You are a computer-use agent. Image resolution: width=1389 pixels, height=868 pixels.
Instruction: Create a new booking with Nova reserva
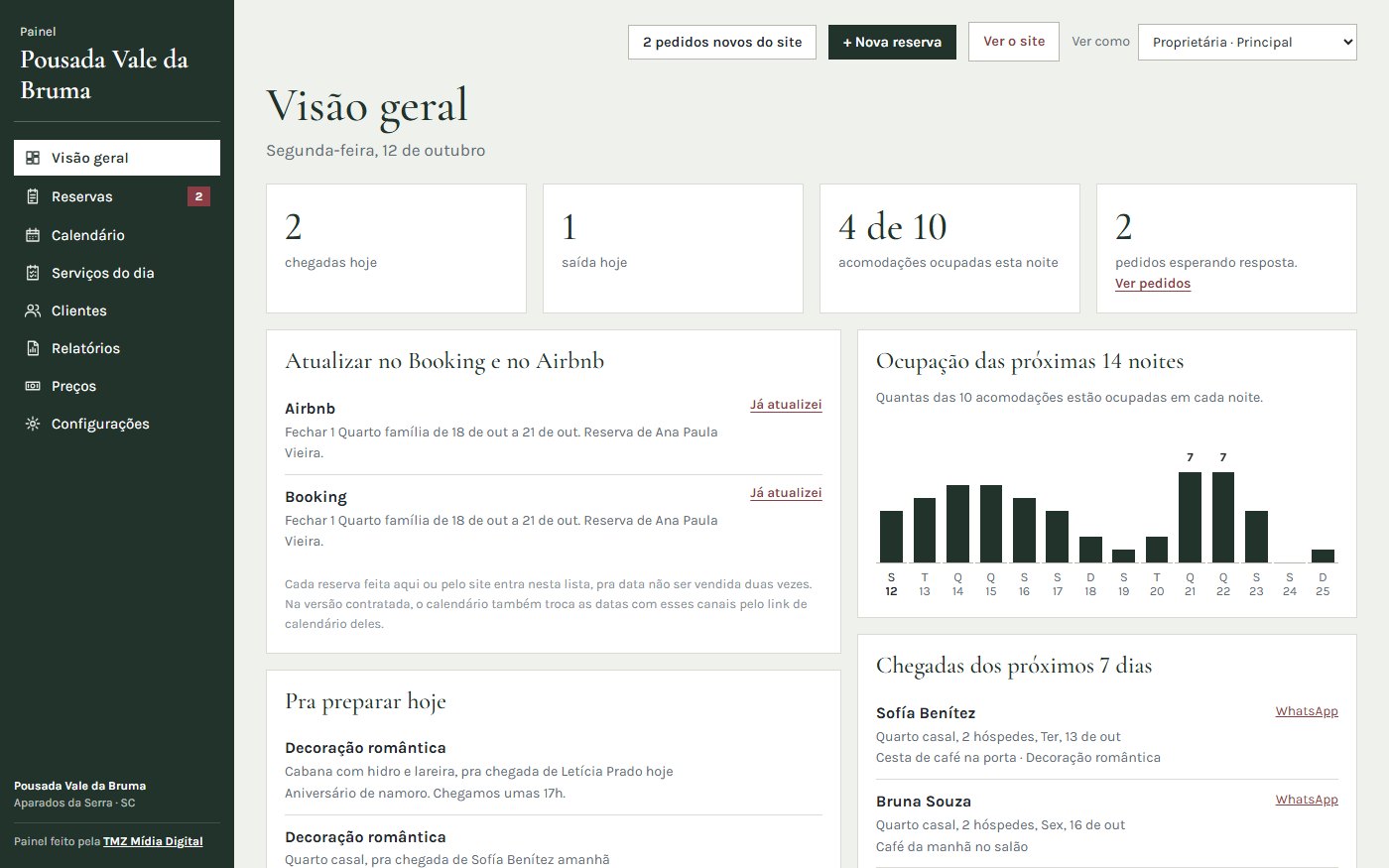tap(892, 42)
